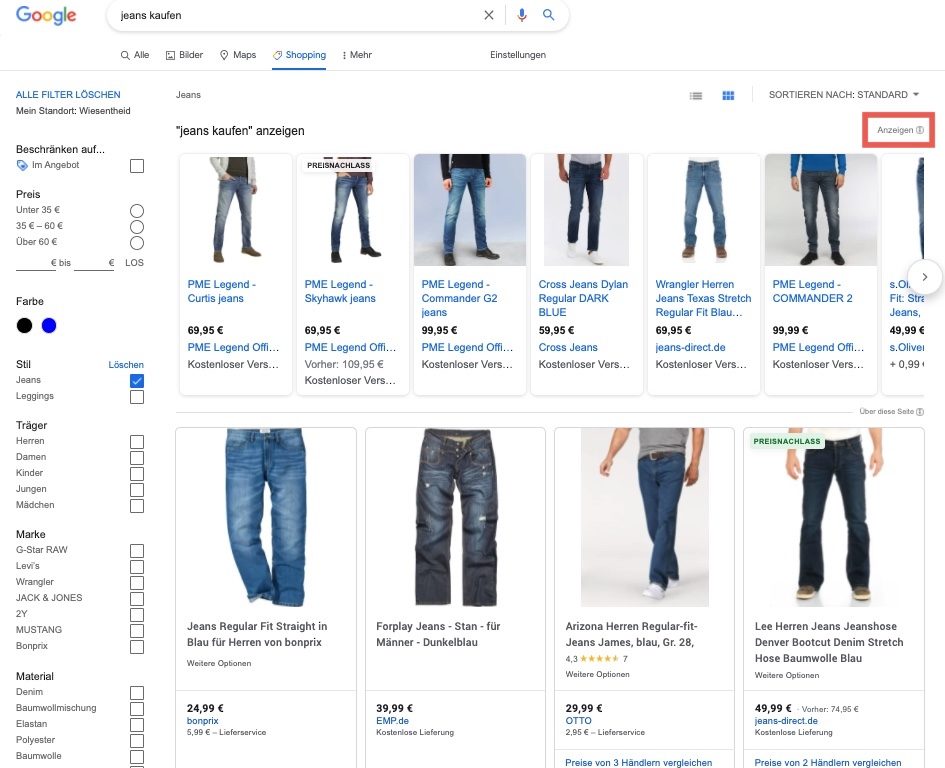Start voice search with the microphone icon
The height and width of the screenshot is (768, 945).
click(522, 15)
